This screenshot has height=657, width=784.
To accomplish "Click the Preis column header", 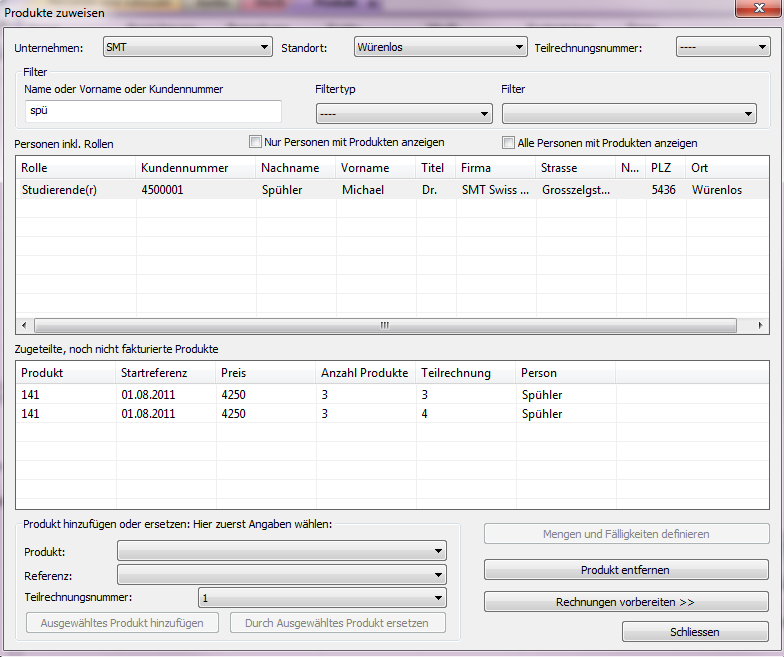I will tap(265, 373).
